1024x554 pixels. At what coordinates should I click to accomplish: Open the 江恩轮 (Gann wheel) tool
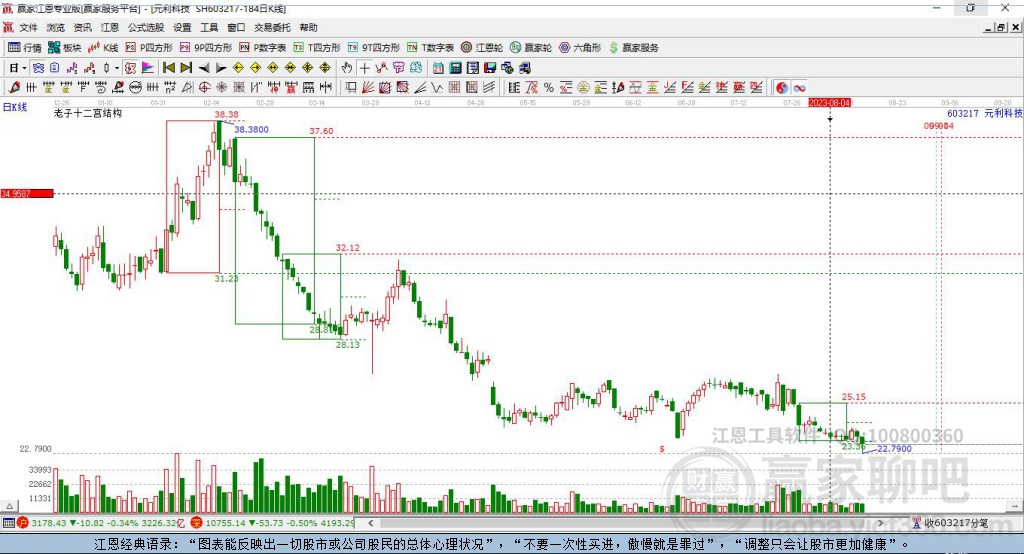(x=481, y=48)
